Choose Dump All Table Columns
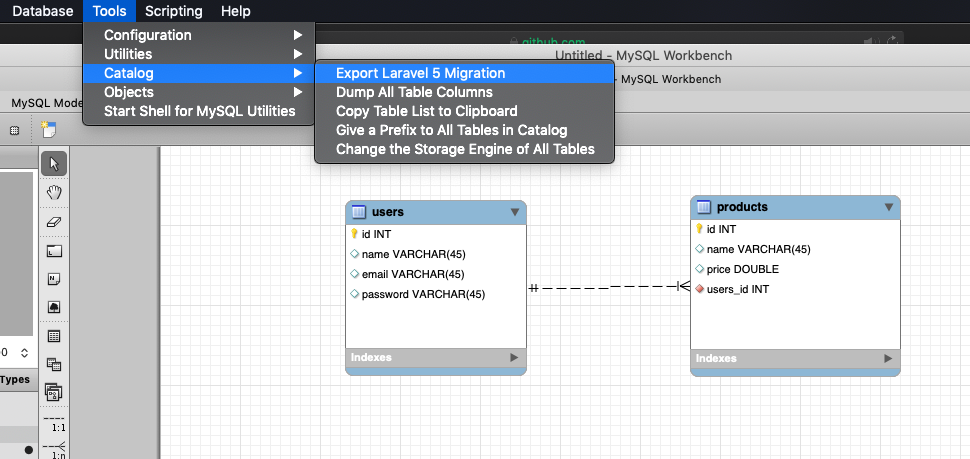 (465, 92)
